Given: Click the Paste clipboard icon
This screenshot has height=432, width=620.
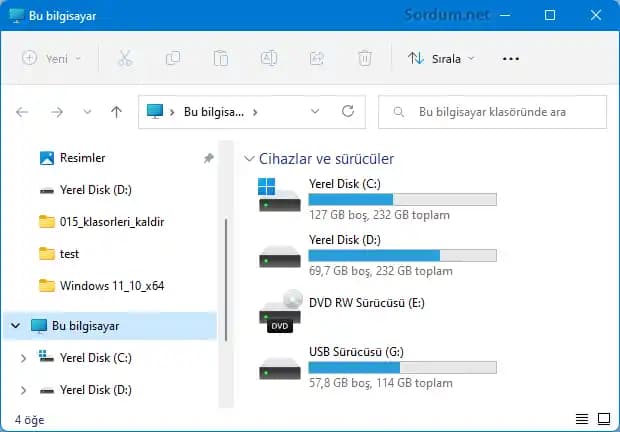Looking at the screenshot, I should tap(221, 58).
